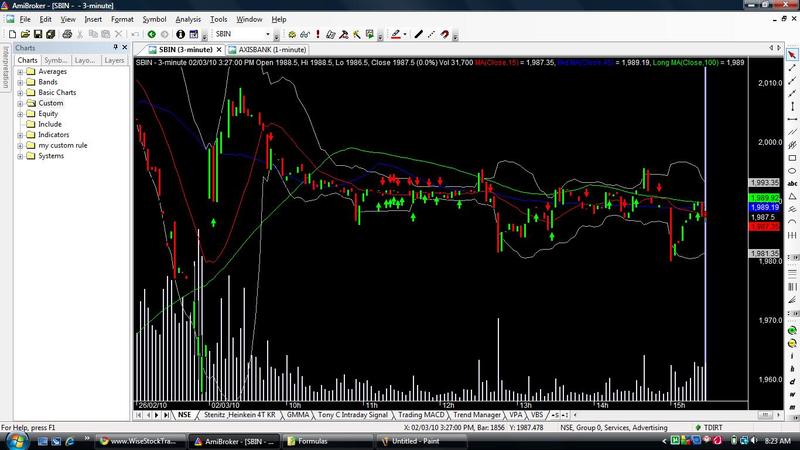Select the Vertical line drawing tool
Viewport: 800px width, 450px height.
792,106
